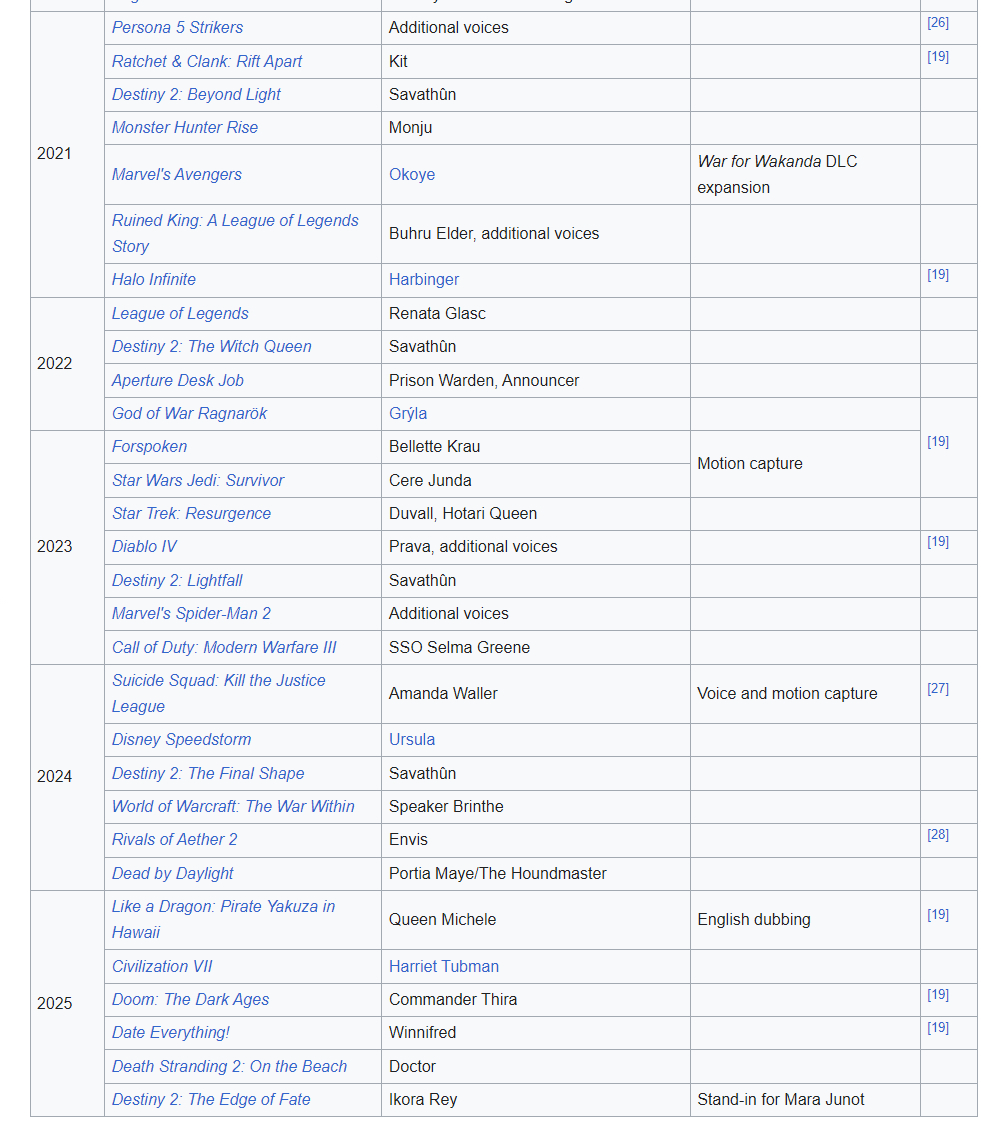Open Marvel's Spider-Man 2 link
981x1129 pixels.
tap(192, 613)
